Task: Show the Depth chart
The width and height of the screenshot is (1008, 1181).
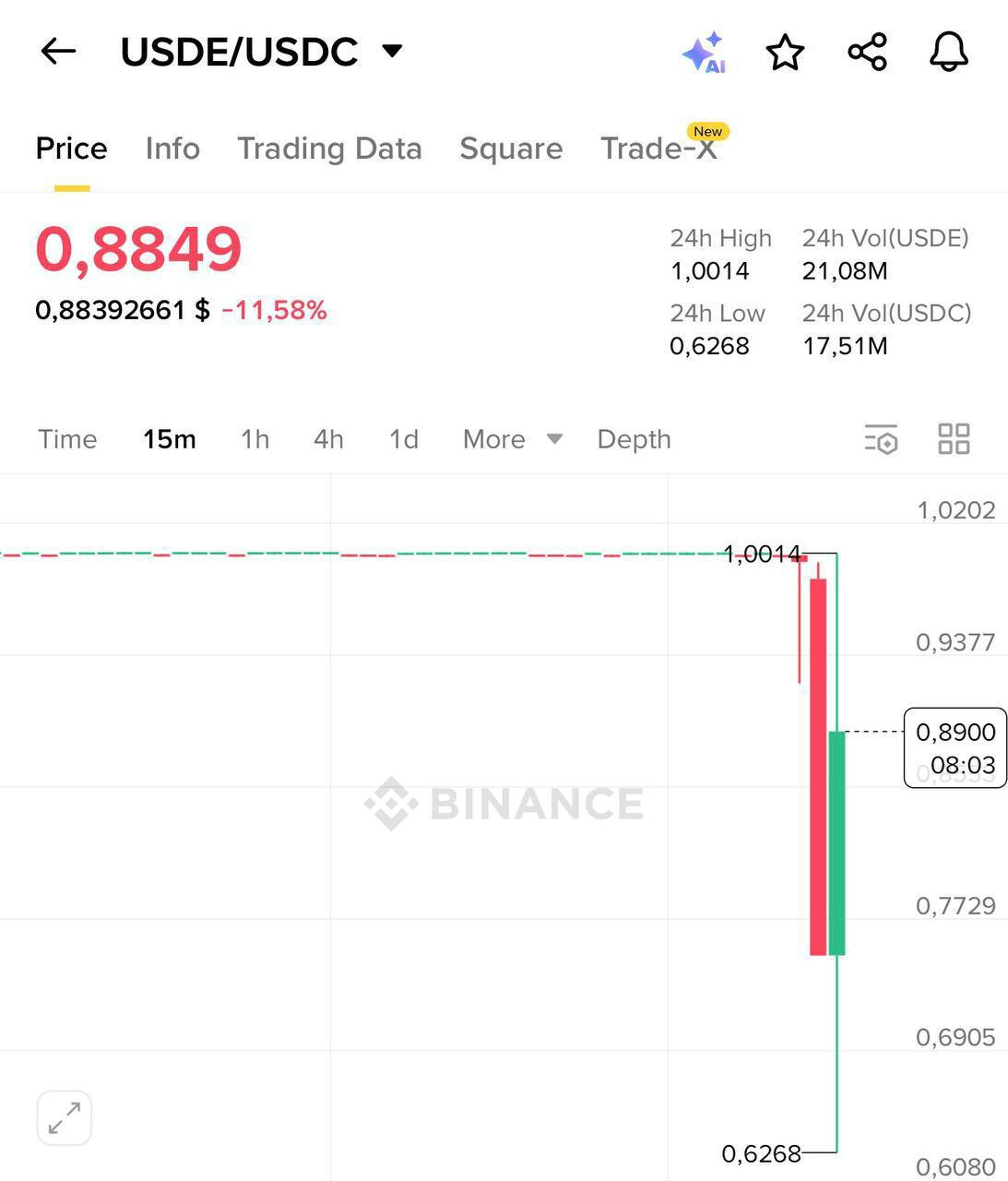Action: pyautogui.click(x=634, y=439)
